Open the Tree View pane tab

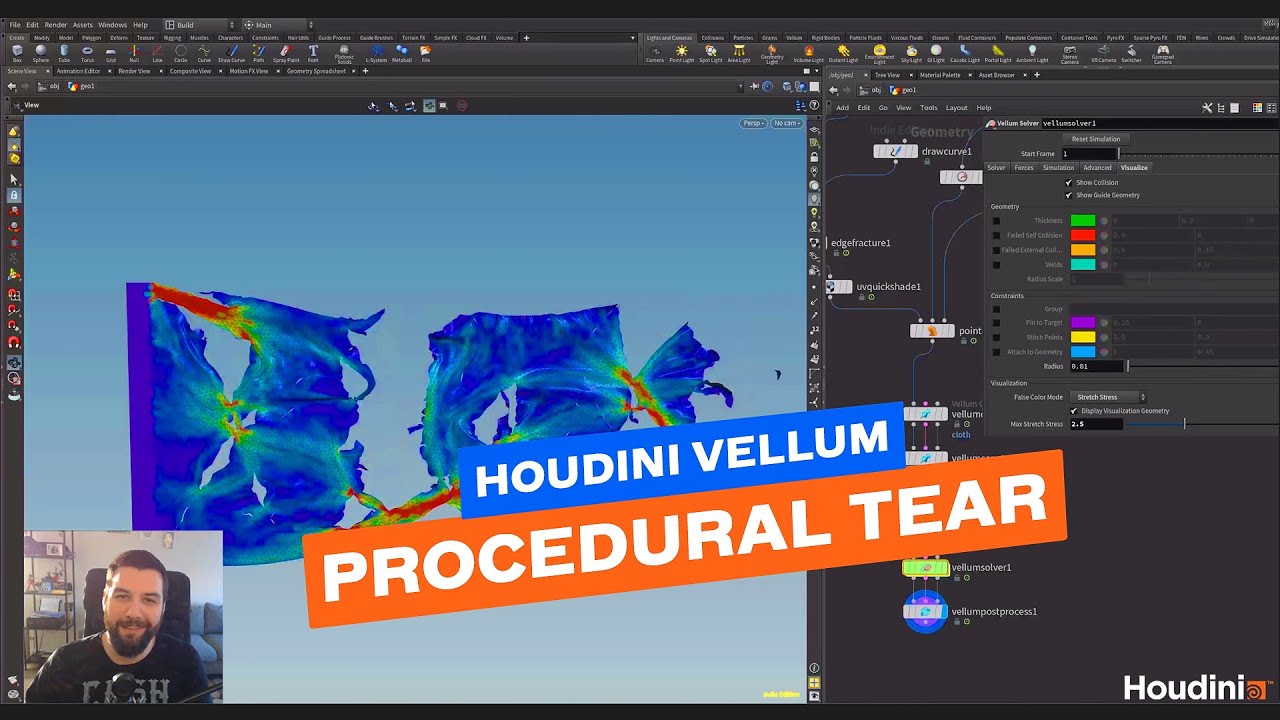click(887, 75)
